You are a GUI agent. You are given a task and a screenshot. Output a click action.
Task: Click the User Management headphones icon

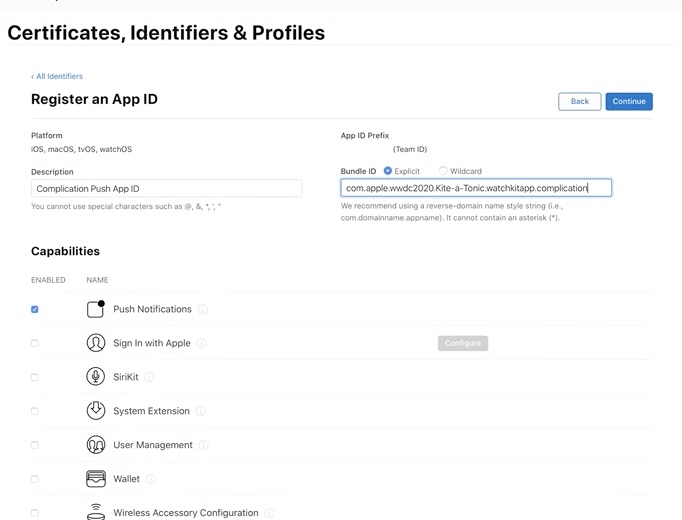click(96, 445)
